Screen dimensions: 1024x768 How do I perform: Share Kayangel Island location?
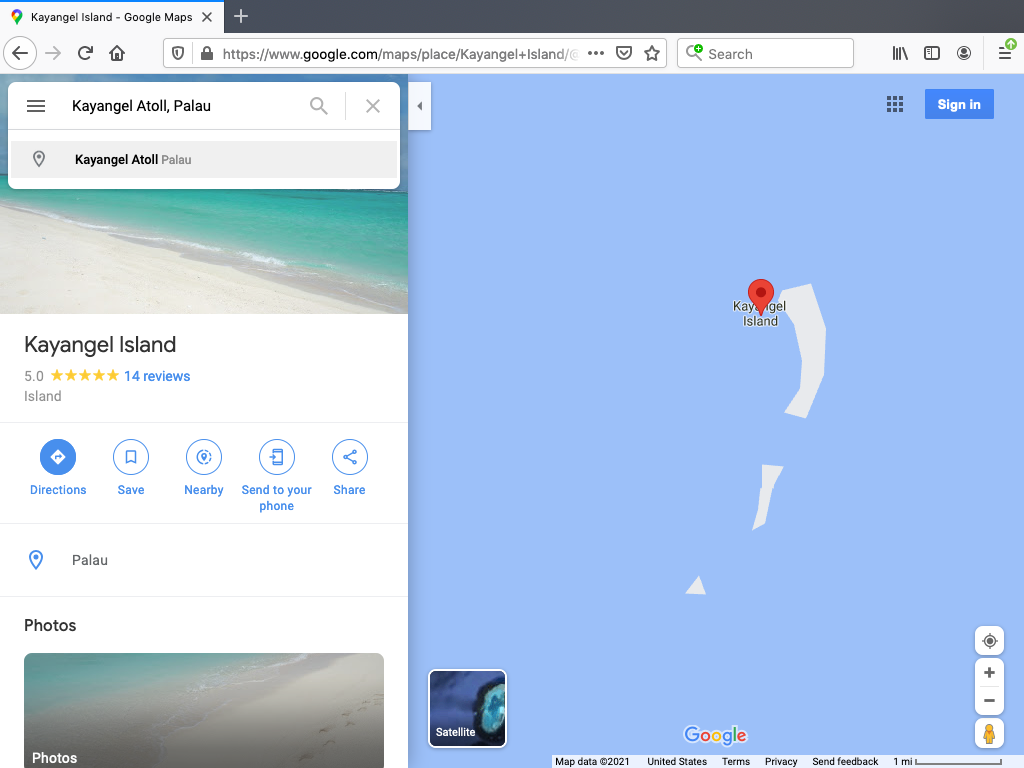350,458
